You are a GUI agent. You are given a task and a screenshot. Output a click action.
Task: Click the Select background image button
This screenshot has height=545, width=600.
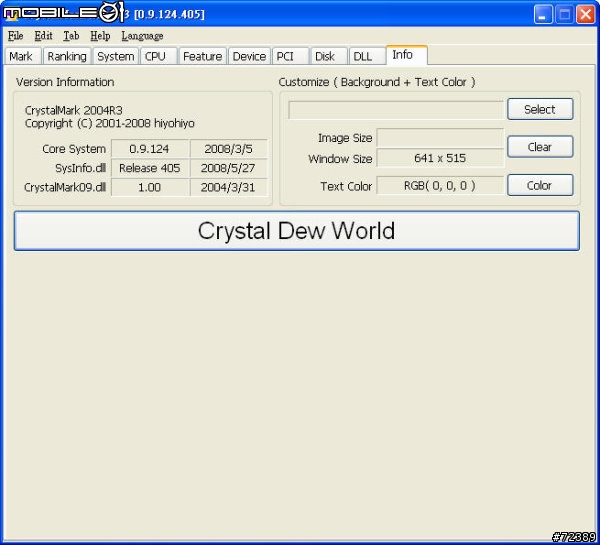tap(540, 109)
